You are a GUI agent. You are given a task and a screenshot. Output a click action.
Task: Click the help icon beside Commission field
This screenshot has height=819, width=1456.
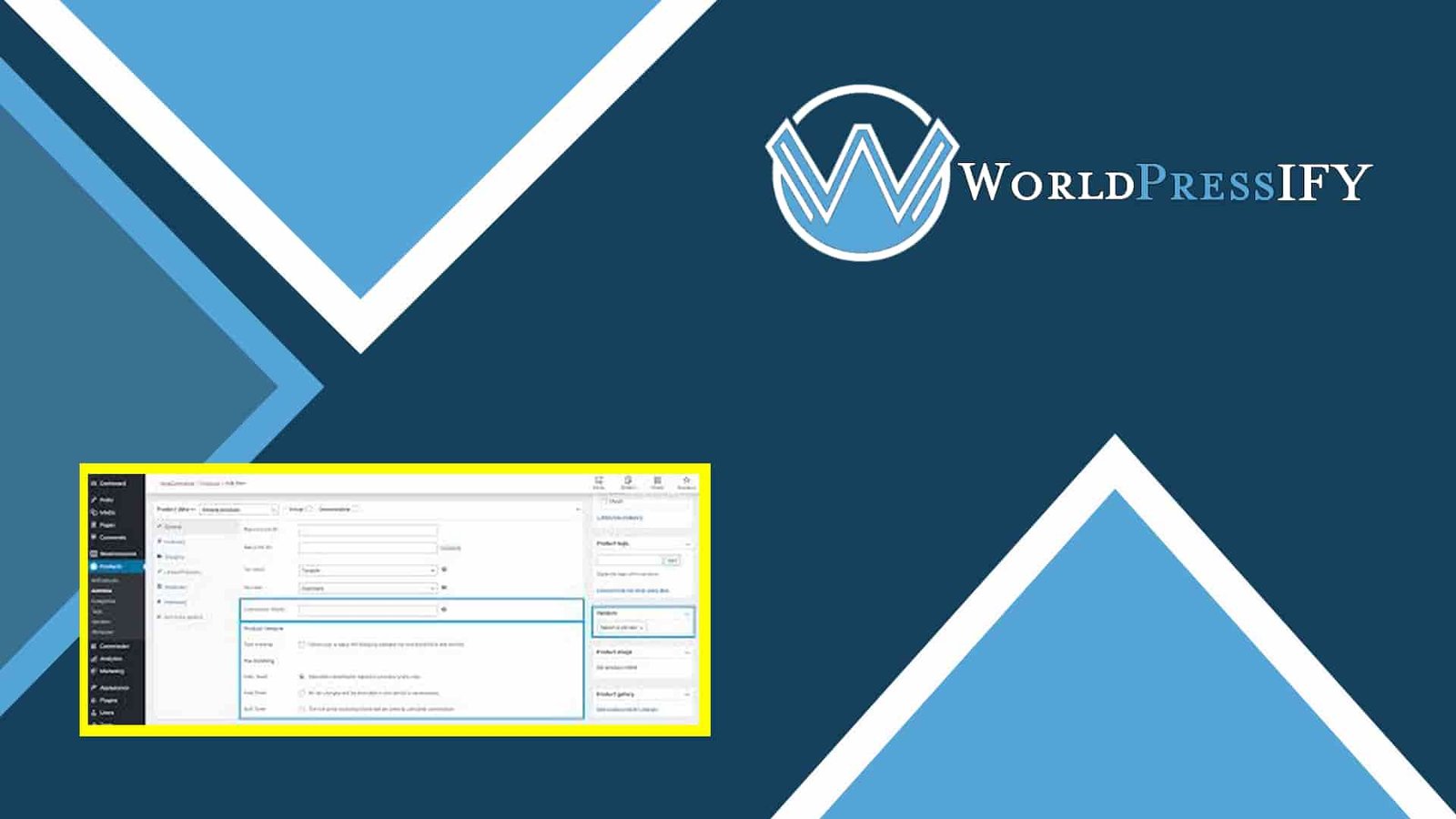tap(444, 609)
